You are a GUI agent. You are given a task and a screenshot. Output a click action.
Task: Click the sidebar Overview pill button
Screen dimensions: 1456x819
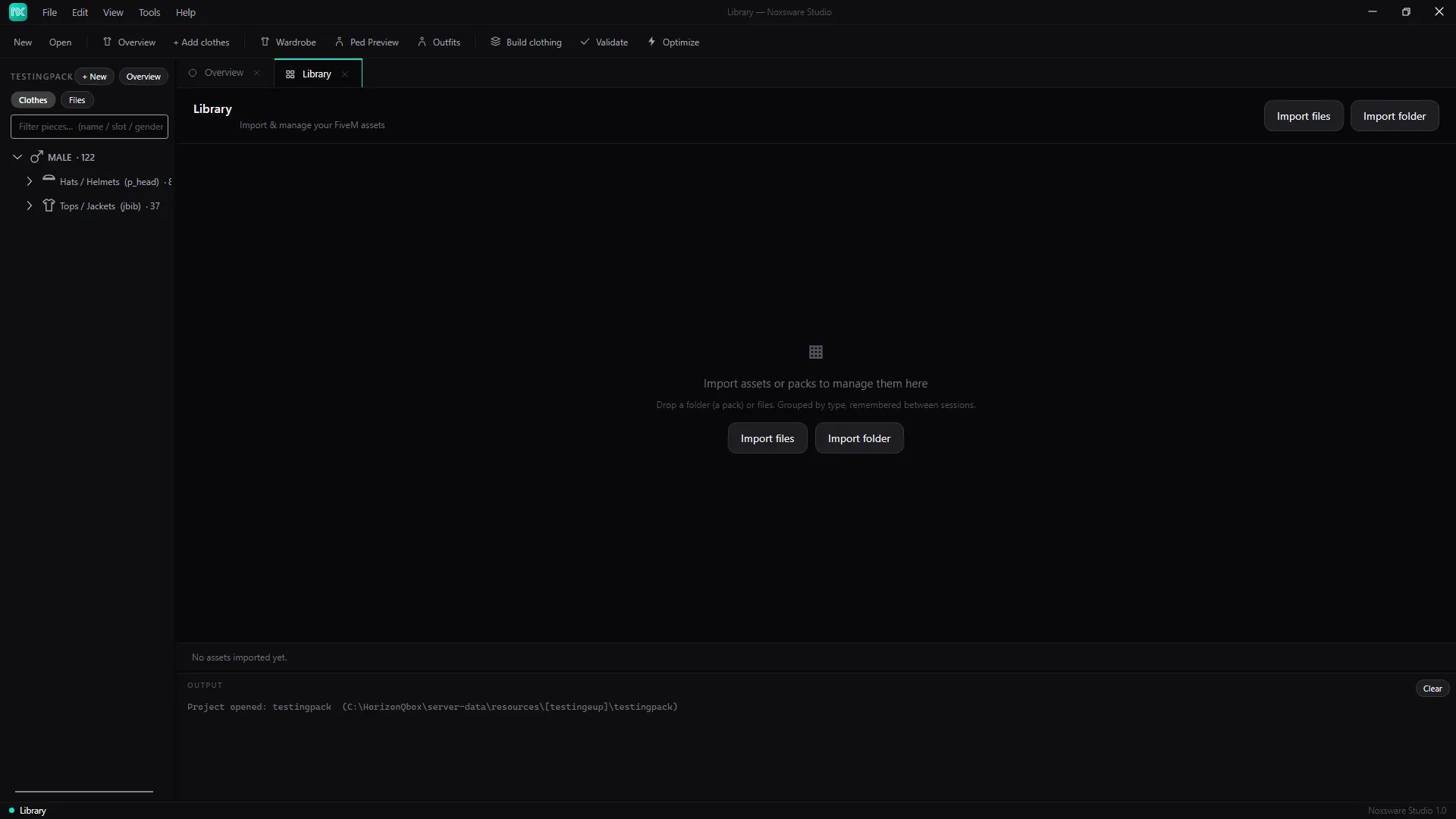tap(143, 77)
